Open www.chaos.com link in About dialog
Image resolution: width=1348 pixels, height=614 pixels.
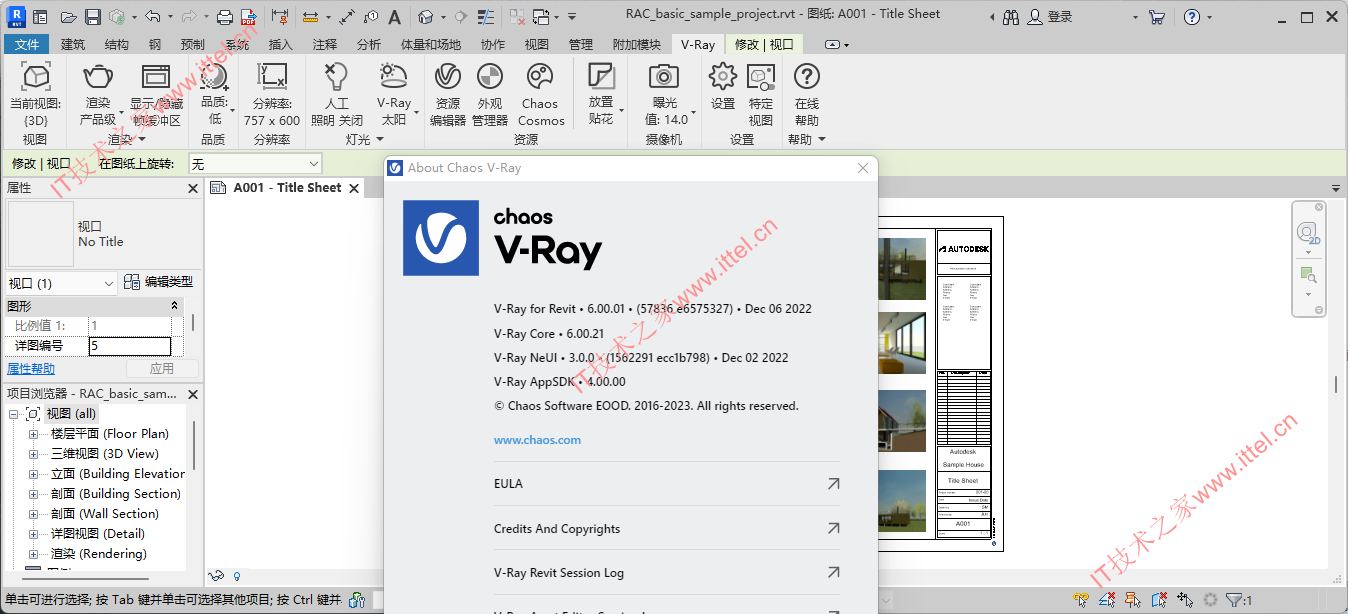pos(537,440)
